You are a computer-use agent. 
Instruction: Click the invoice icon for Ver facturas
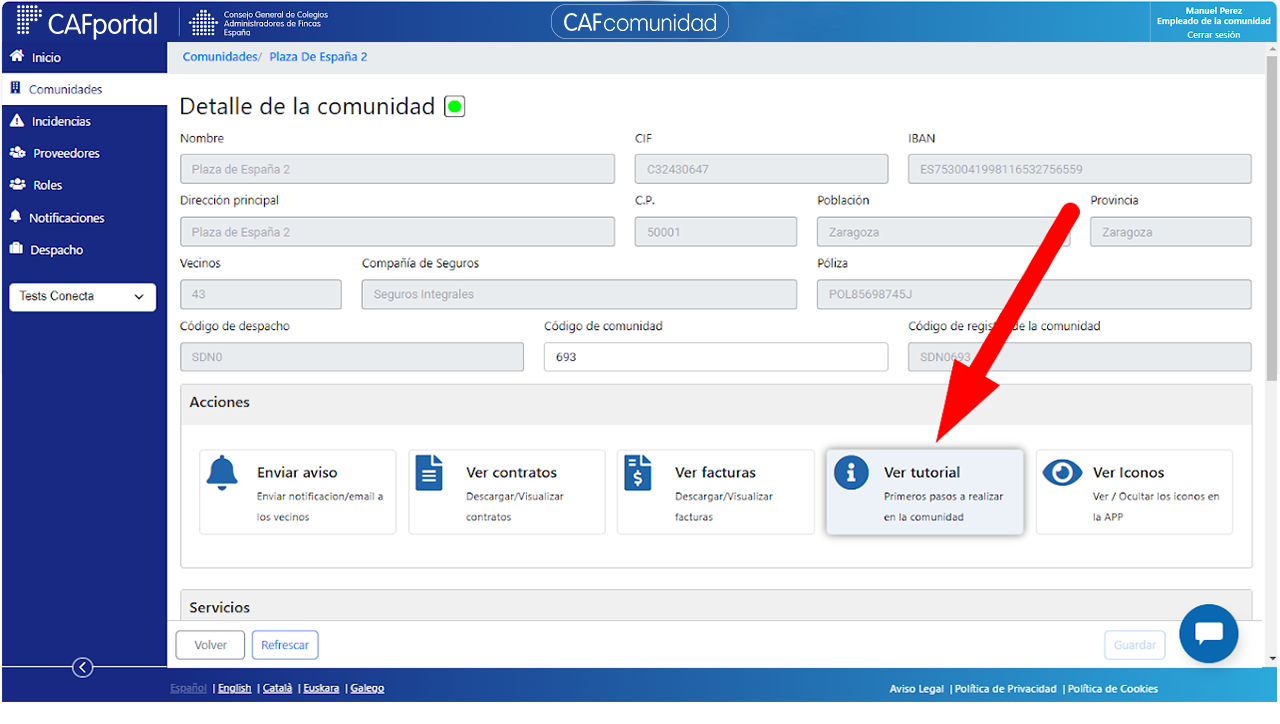(638, 473)
